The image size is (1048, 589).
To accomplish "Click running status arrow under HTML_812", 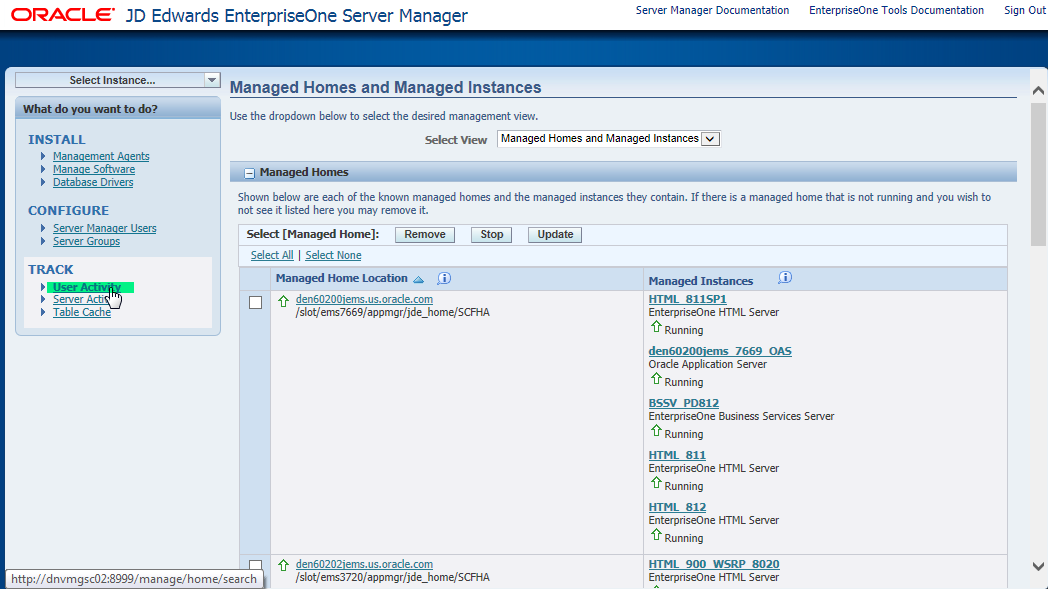I will tap(656, 535).
